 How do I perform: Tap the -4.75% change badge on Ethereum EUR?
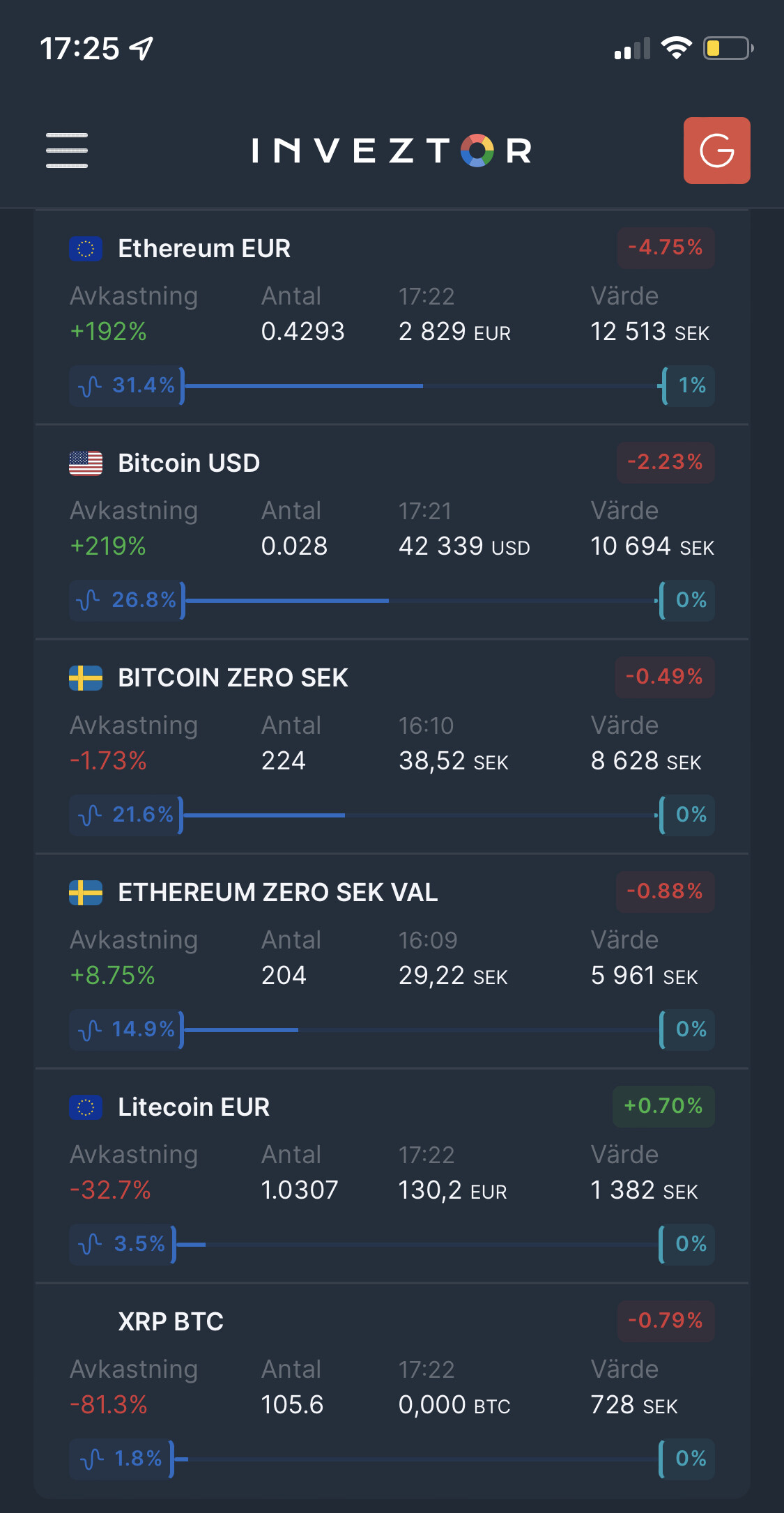(x=666, y=248)
